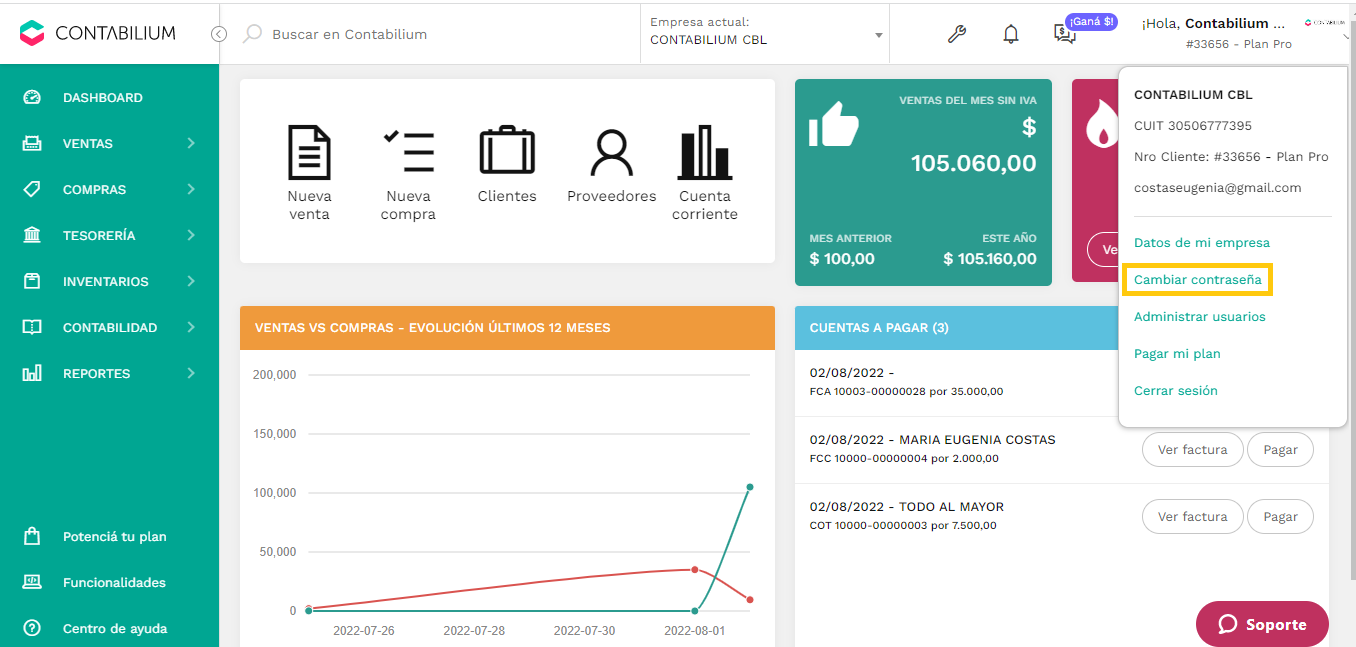Select Cerrar sesión

pos(1176,391)
